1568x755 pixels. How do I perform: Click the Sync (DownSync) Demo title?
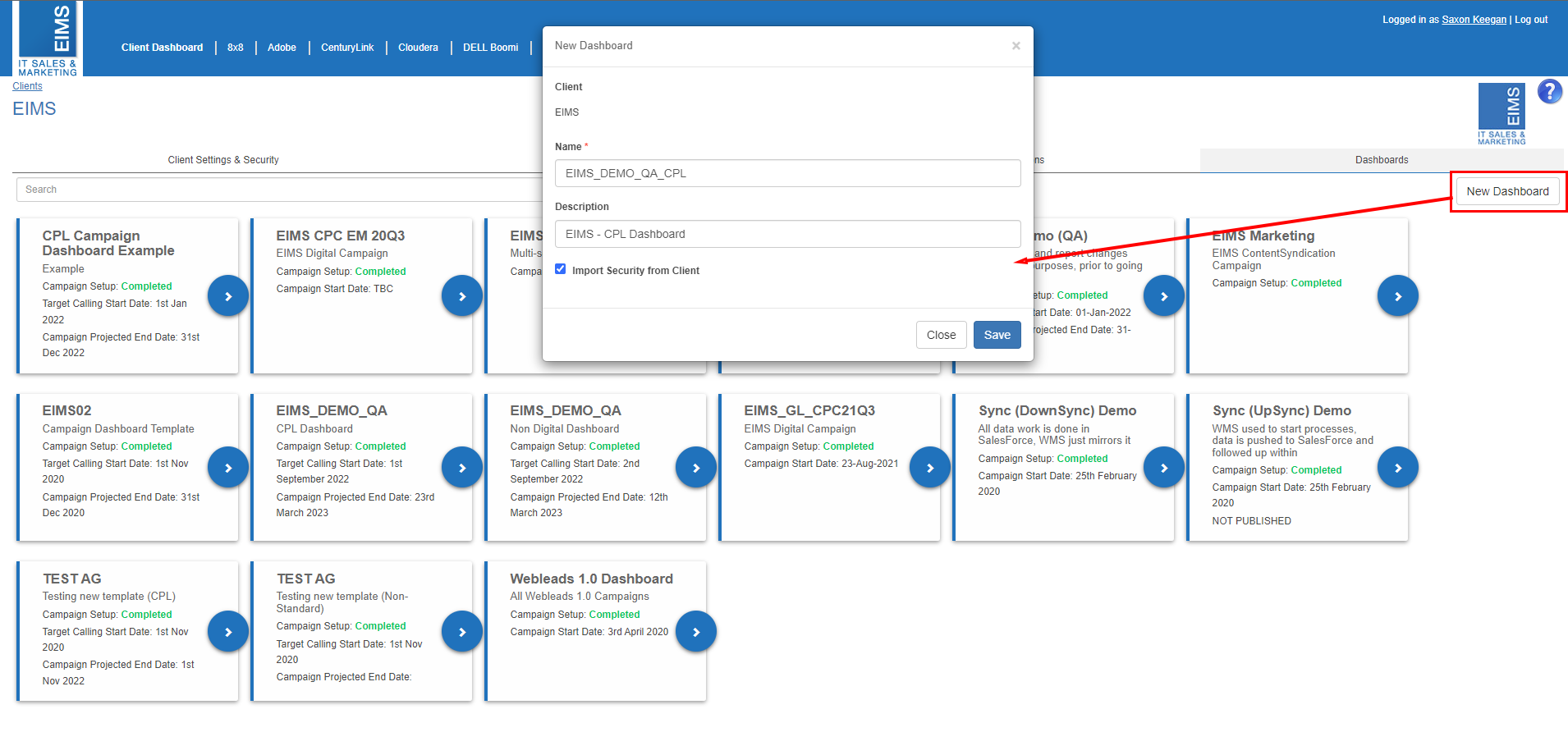pyautogui.click(x=1057, y=410)
